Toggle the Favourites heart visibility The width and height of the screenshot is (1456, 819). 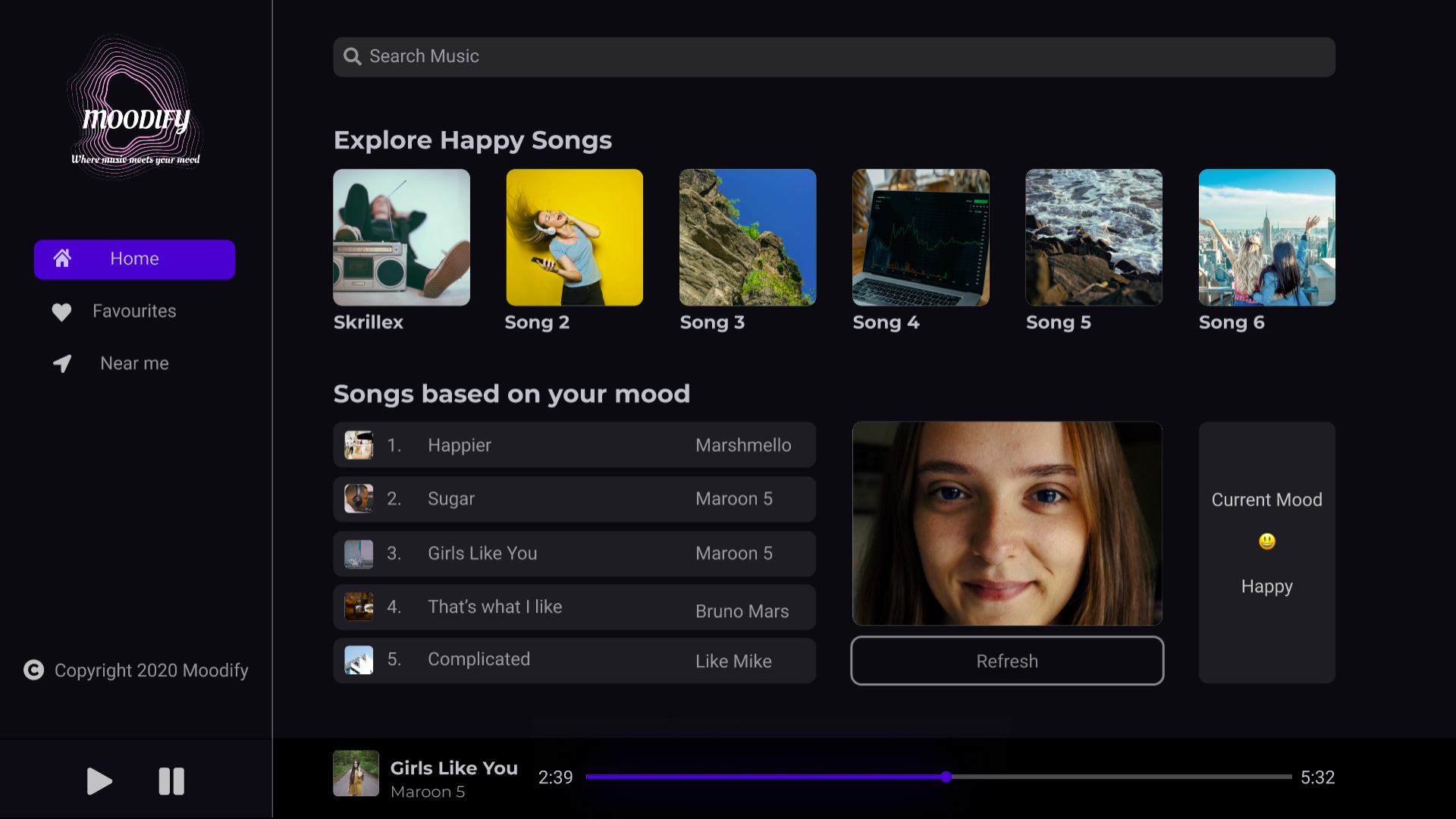pyautogui.click(x=62, y=310)
